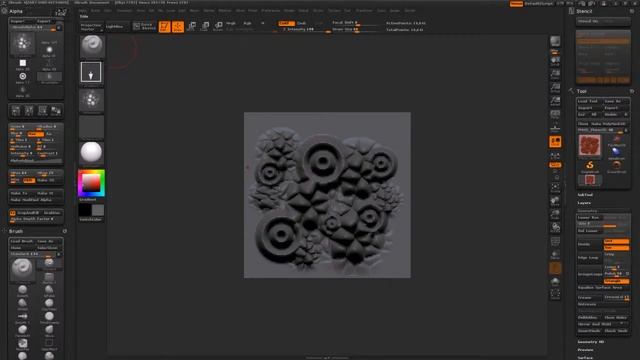The width and height of the screenshot is (640, 360).
Task: Open the Alpha menu in menu bar
Action: coord(82,11)
